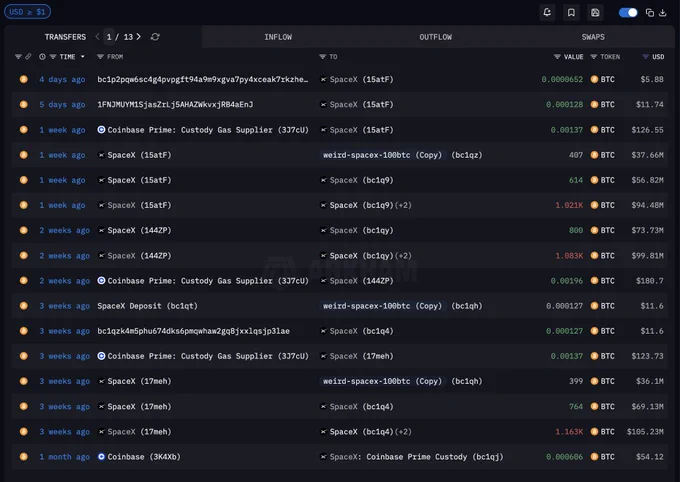This screenshot has width=680, height=482.
Task: Open the TOKEN column filter
Action: point(594,56)
